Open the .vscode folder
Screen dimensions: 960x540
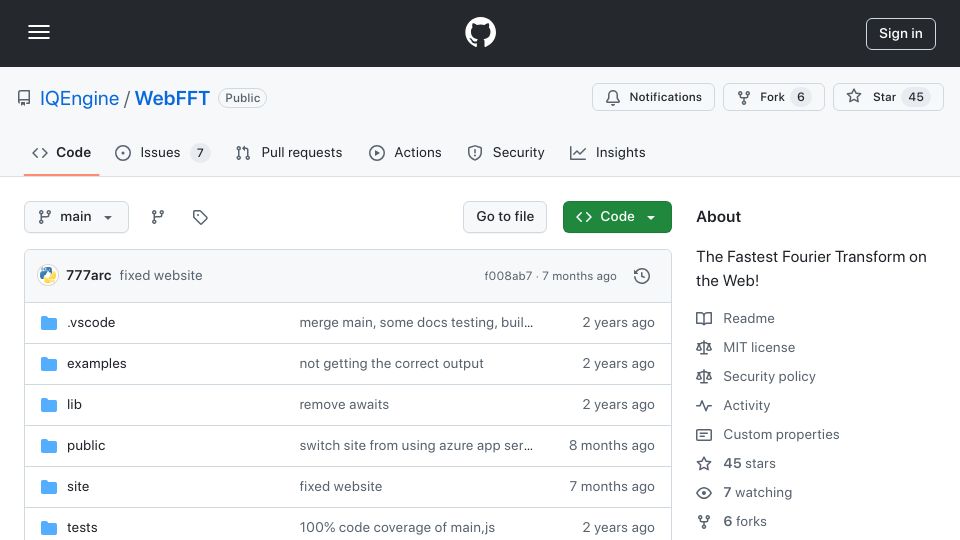click(x=91, y=323)
